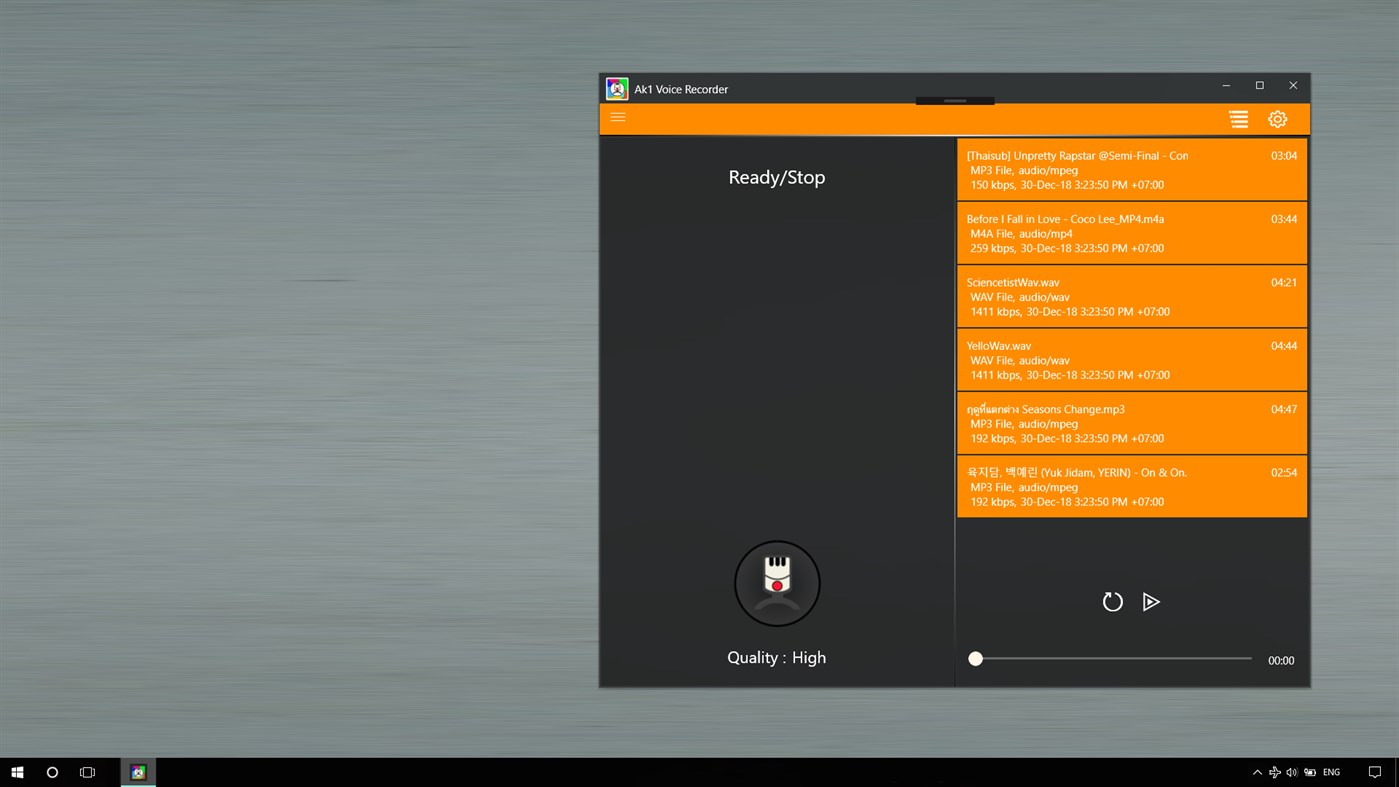This screenshot has height=787, width=1399.
Task: Click the Ak1 Voice Recorder app icon
Action: [616, 88]
